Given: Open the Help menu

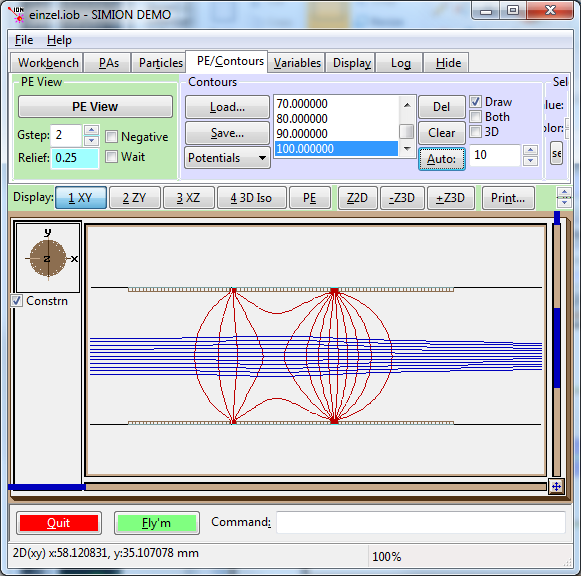Looking at the screenshot, I should point(59,40).
